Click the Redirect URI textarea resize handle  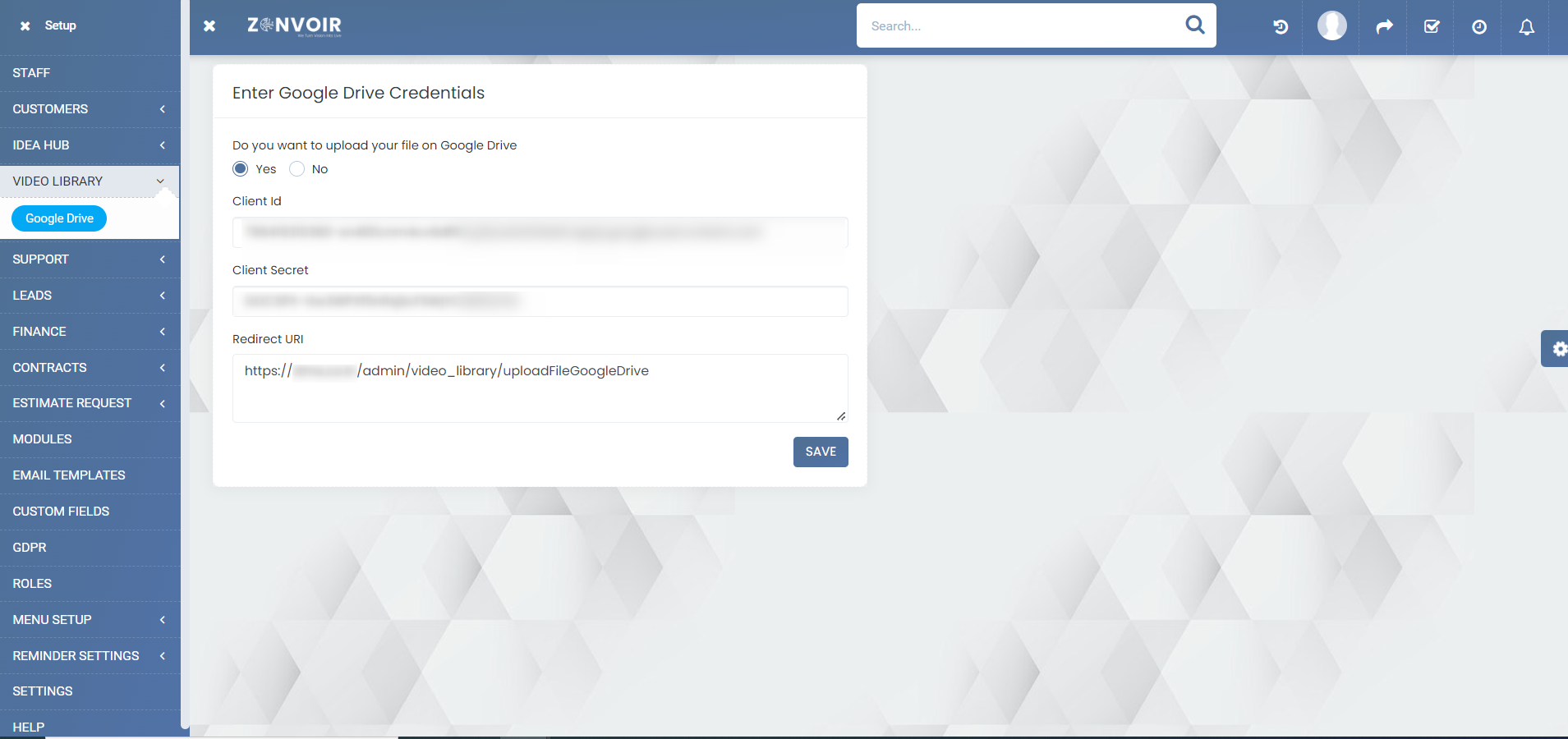(x=841, y=416)
